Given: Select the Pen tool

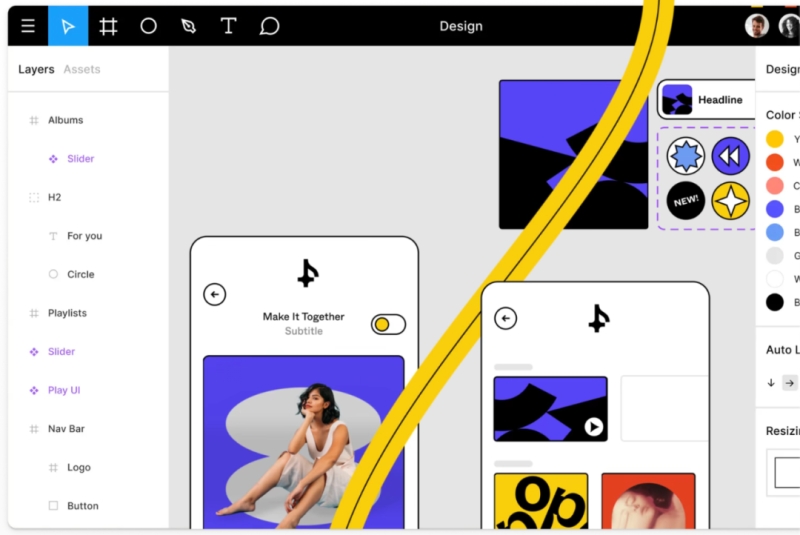Looking at the screenshot, I should pyautogui.click(x=188, y=26).
